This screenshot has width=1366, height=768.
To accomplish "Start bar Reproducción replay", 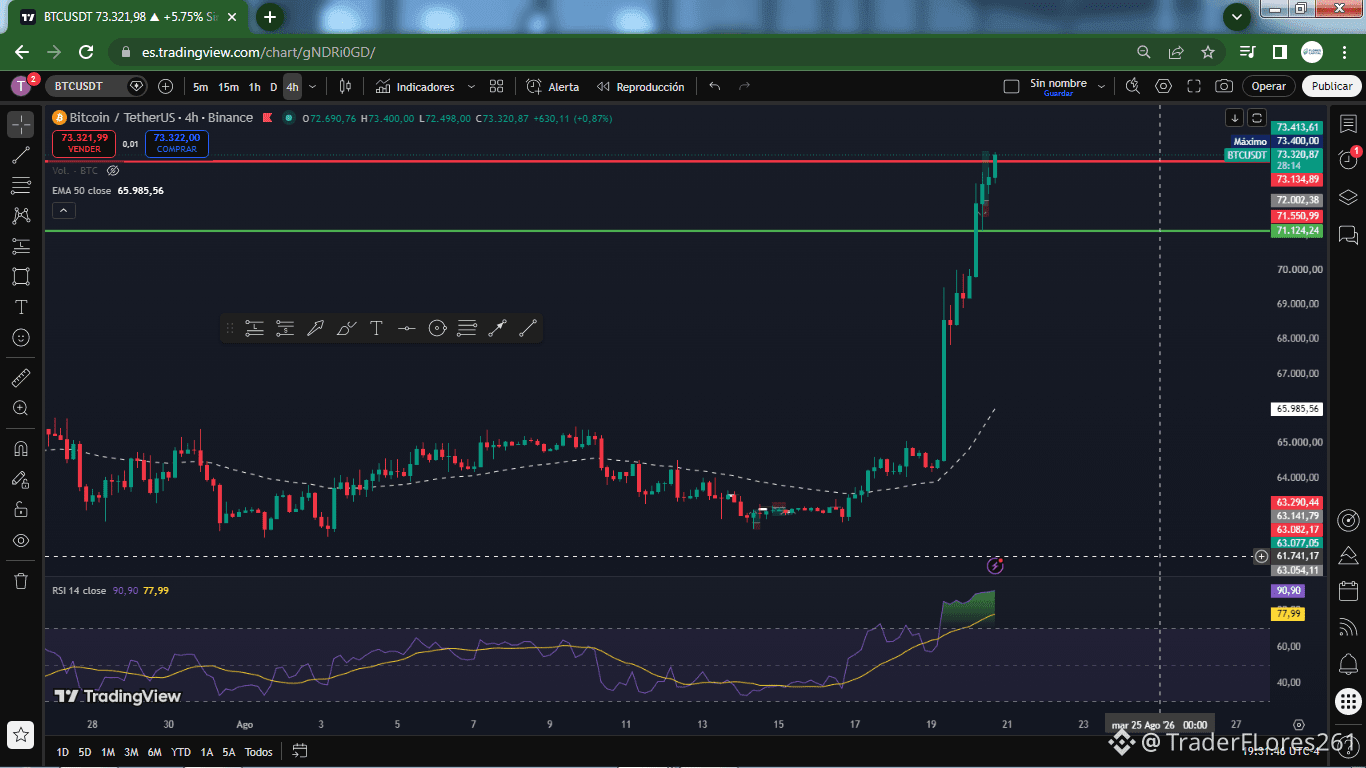I will point(640,87).
